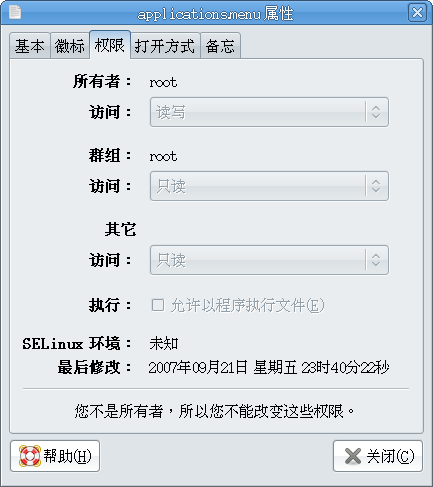Go to the 备忘 tab
Screen dimensions: 433x487
click(x=220, y=46)
